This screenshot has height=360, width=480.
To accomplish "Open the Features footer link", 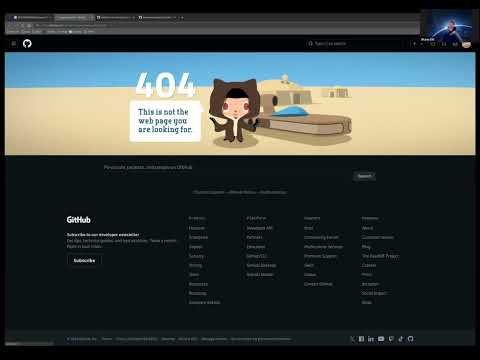I will [x=197, y=228].
